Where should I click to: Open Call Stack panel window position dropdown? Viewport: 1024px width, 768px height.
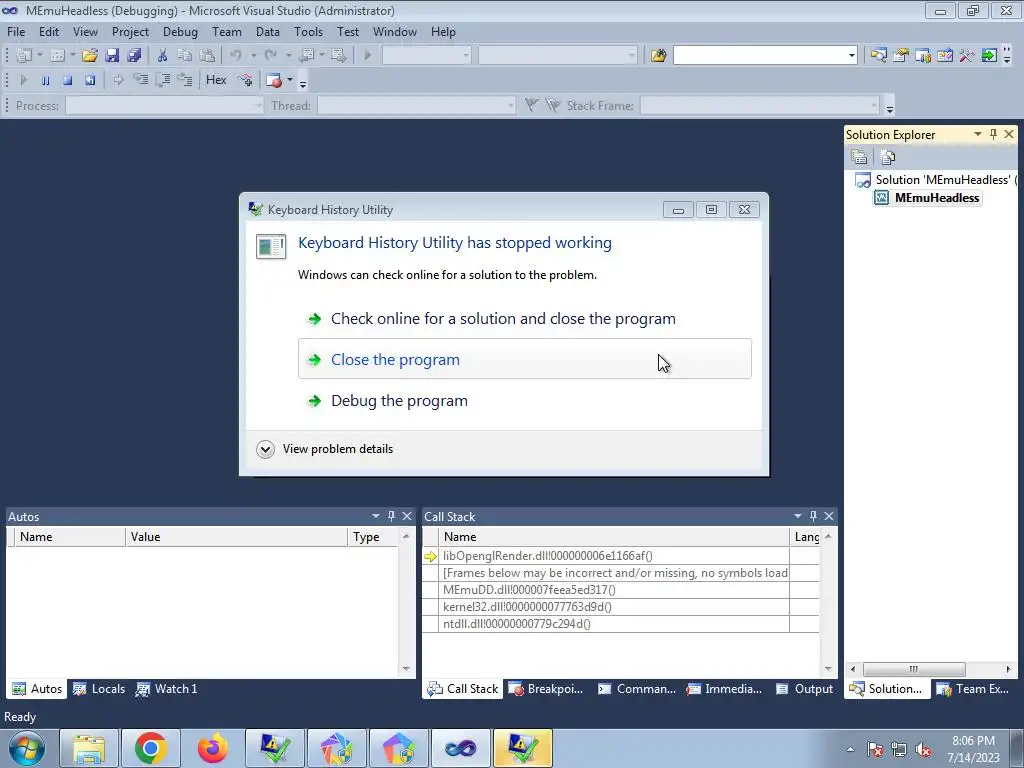[x=797, y=516]
